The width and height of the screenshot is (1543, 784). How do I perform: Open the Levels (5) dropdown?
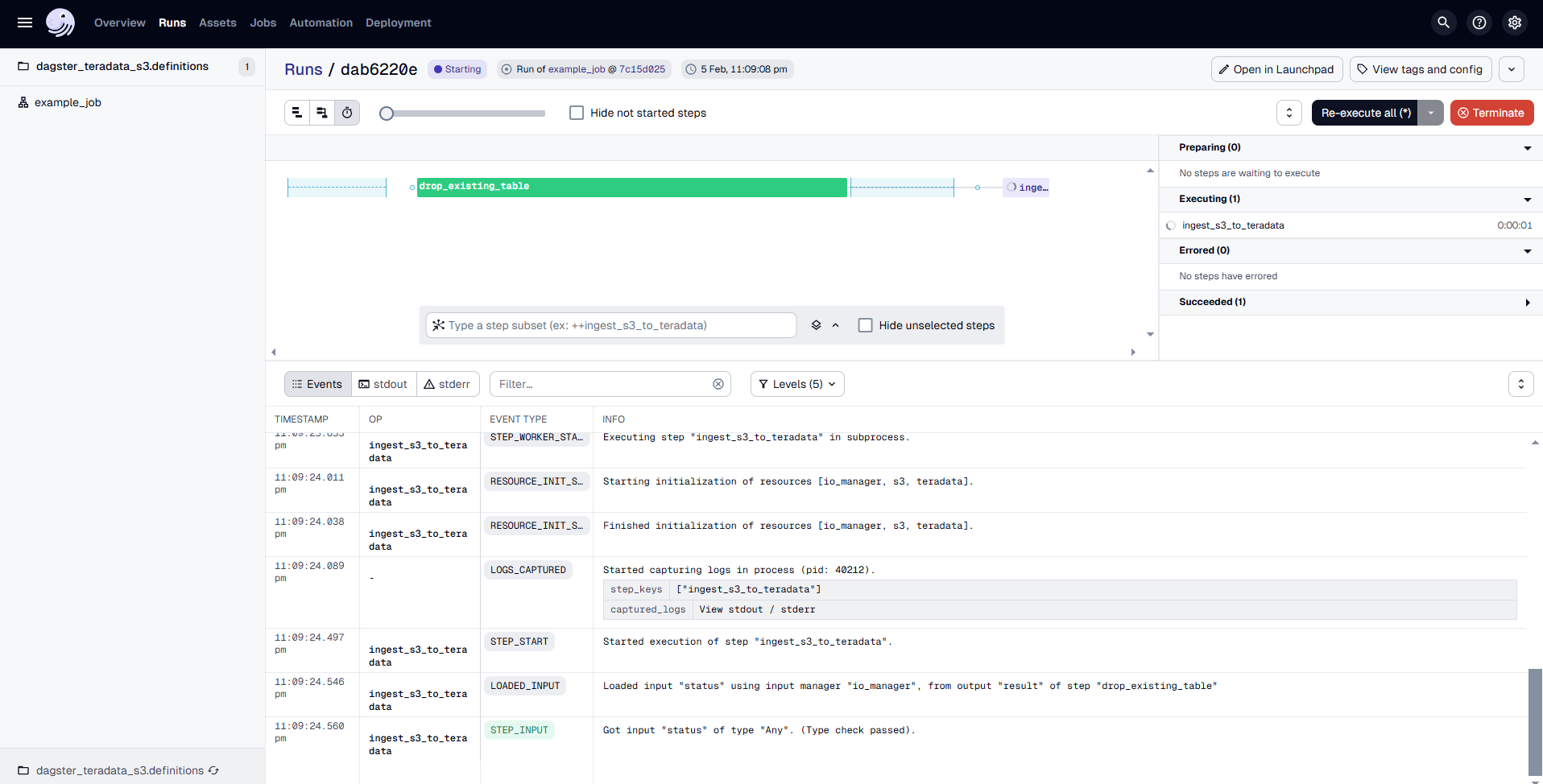(797, 384)
